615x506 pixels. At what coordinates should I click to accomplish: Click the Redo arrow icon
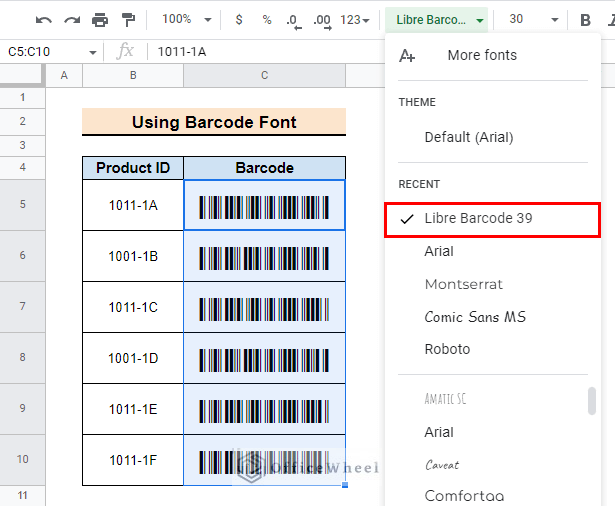pyautogui.click(x=72, y=20)
